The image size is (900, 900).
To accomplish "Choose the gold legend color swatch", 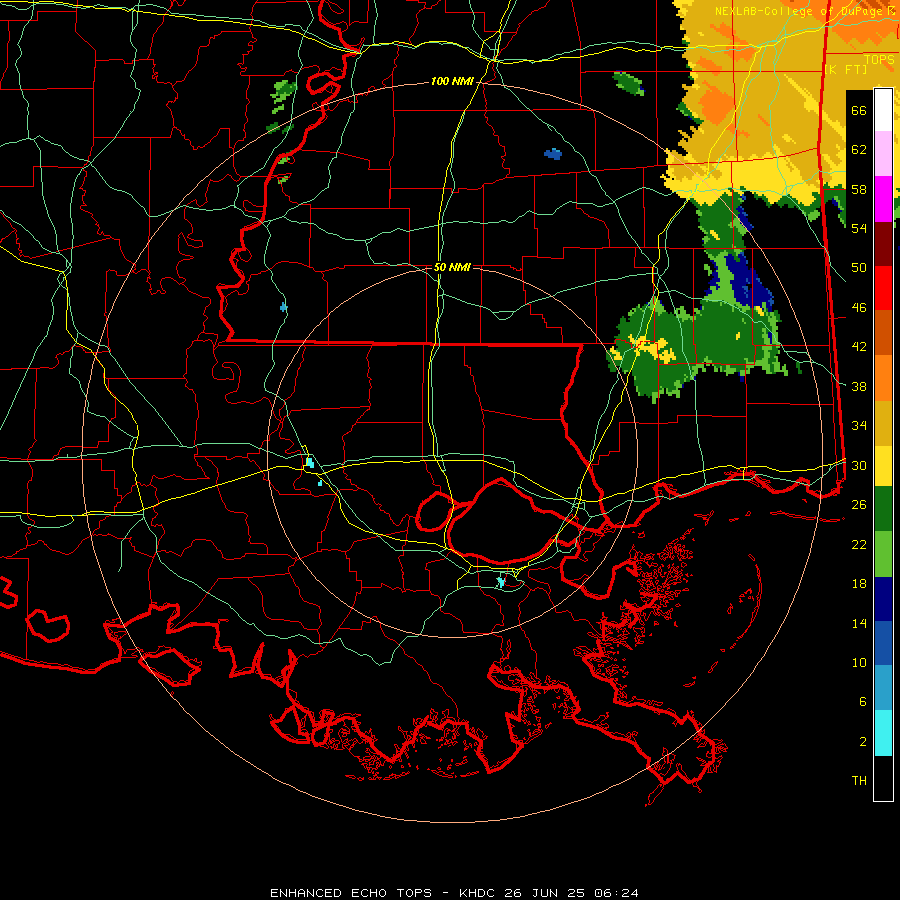I will point(883,423).
